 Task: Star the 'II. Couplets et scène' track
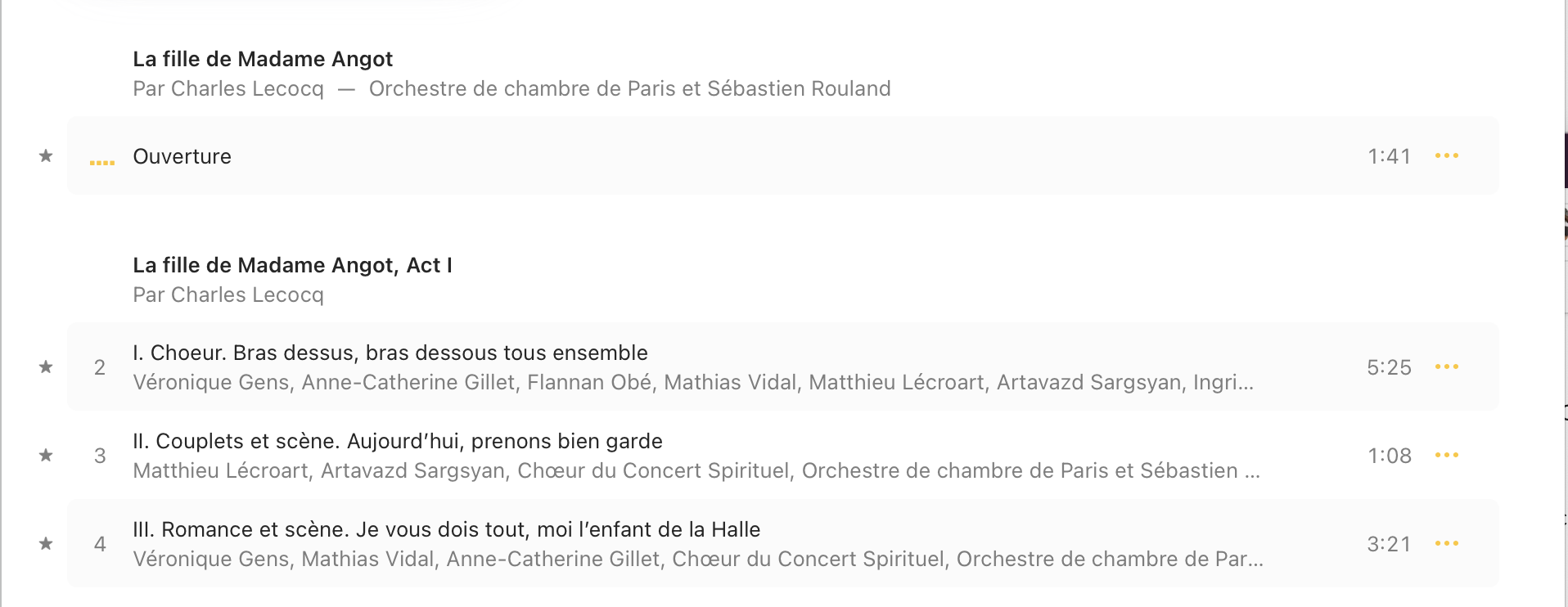click(x=46, y=455)
